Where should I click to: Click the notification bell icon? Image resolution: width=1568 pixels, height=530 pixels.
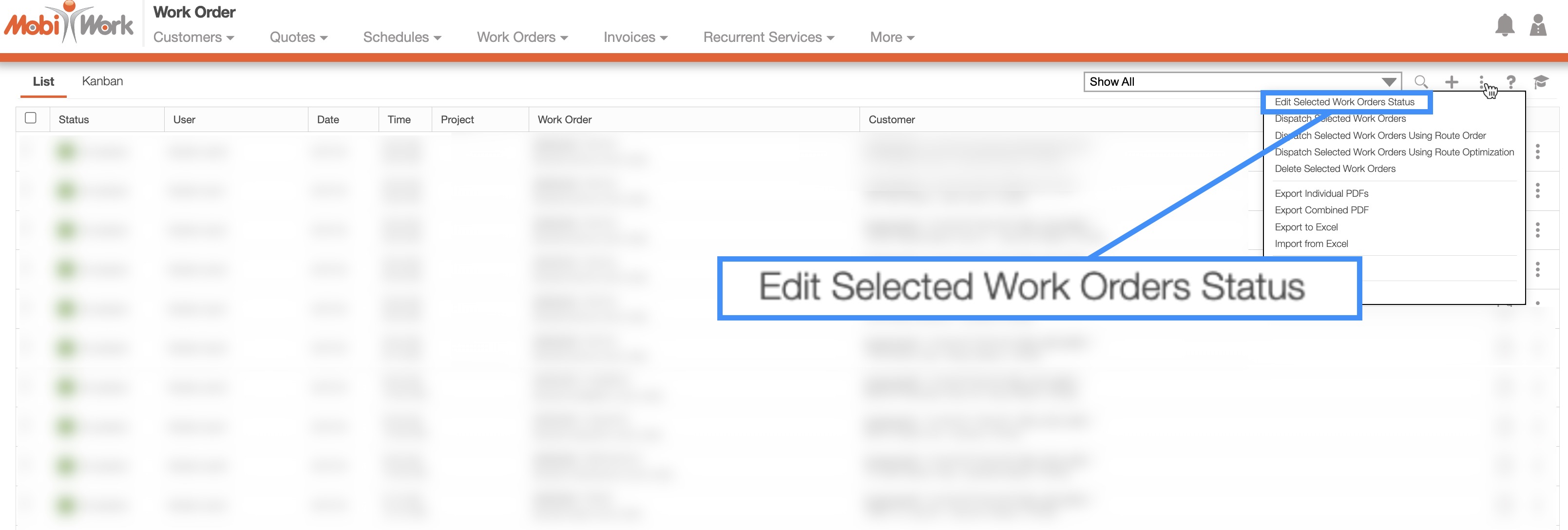(1504, 25)
